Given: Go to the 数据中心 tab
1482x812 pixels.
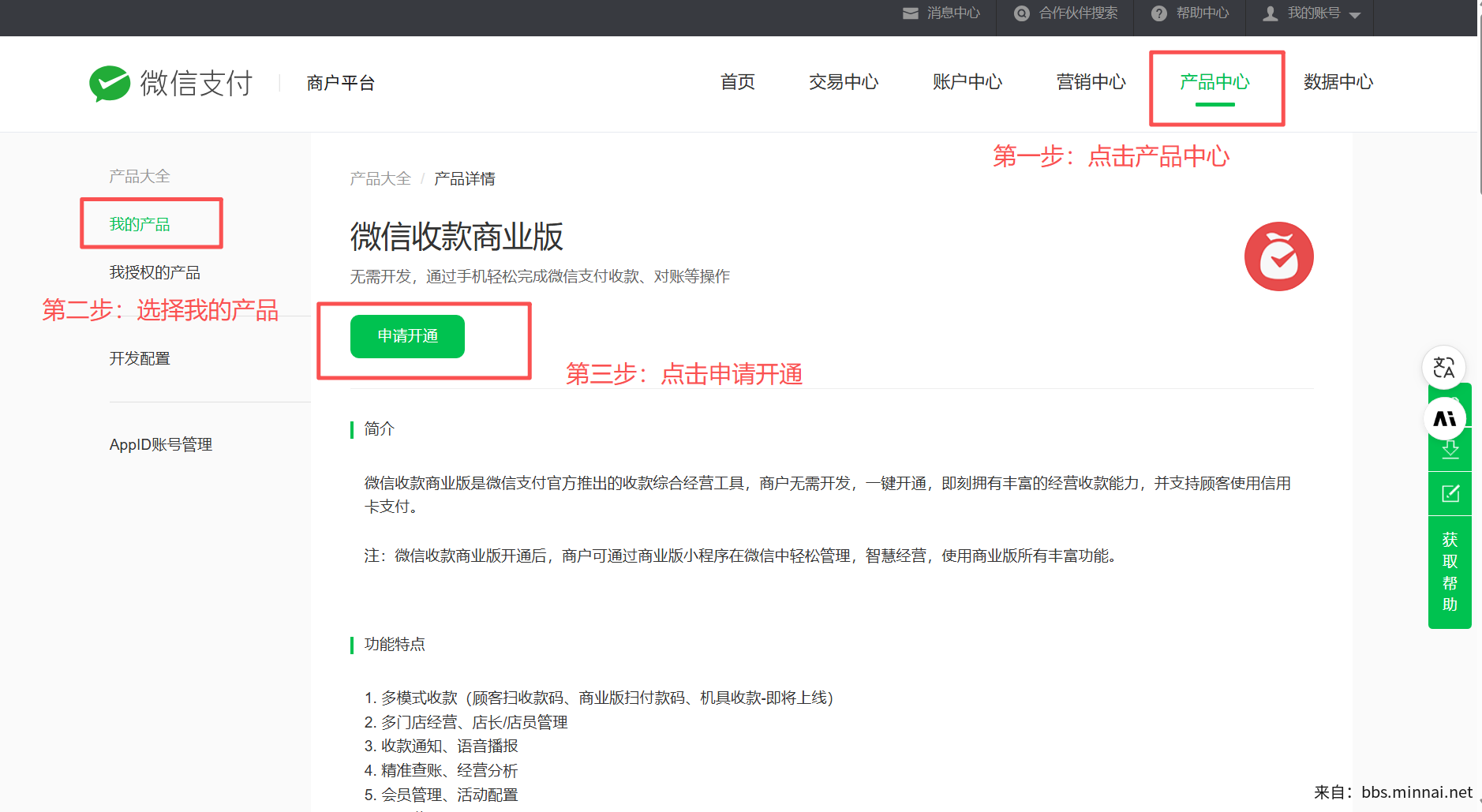Looking at the screenshot, I should [1338, 82].
